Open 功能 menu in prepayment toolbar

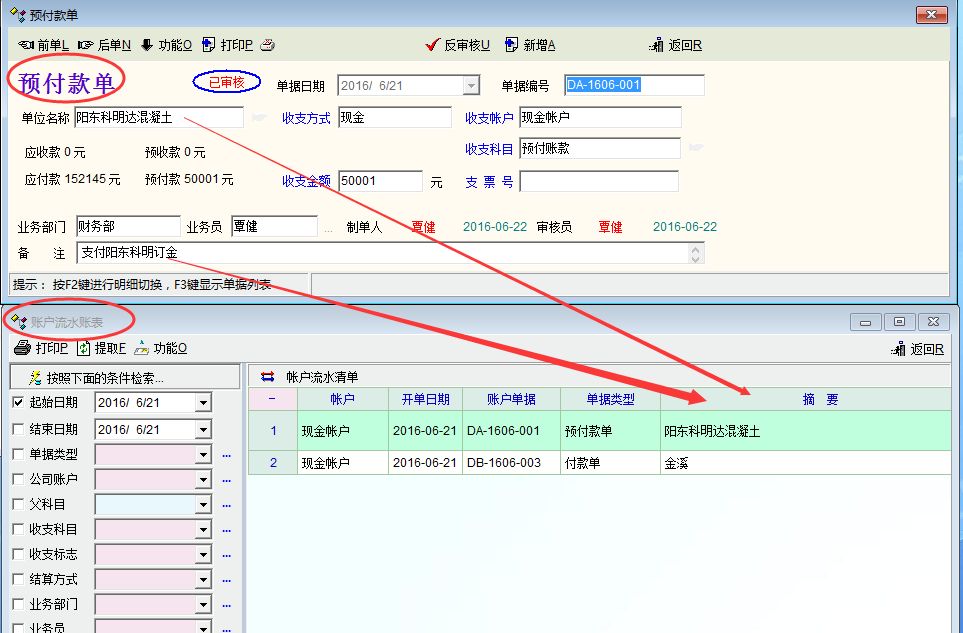tap(166, 45)
